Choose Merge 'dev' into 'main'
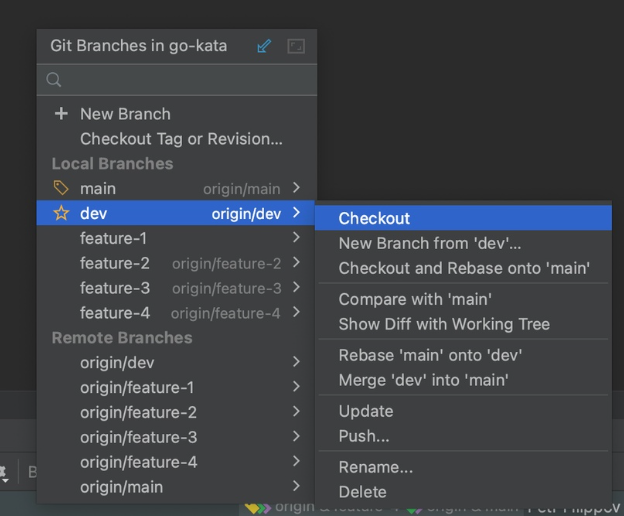The image size is (624, 516). [423, 380]
